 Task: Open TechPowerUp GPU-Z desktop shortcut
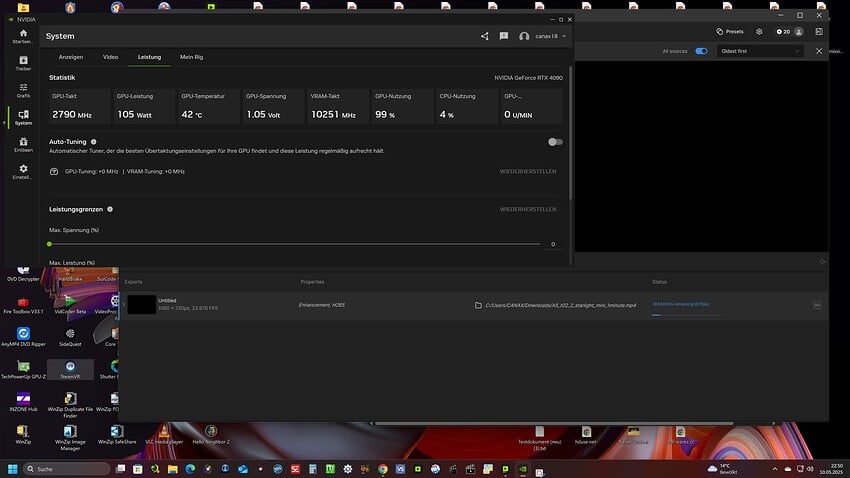[23, 369]
